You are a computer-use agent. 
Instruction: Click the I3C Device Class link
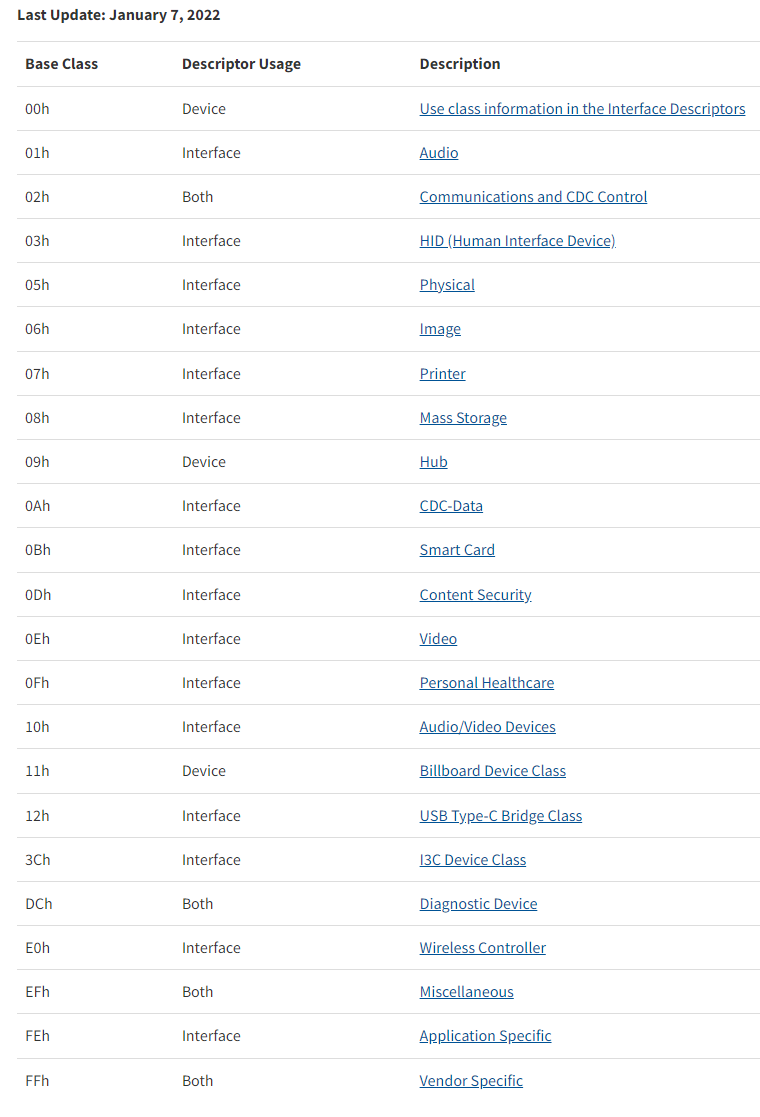tap(472, 860)
